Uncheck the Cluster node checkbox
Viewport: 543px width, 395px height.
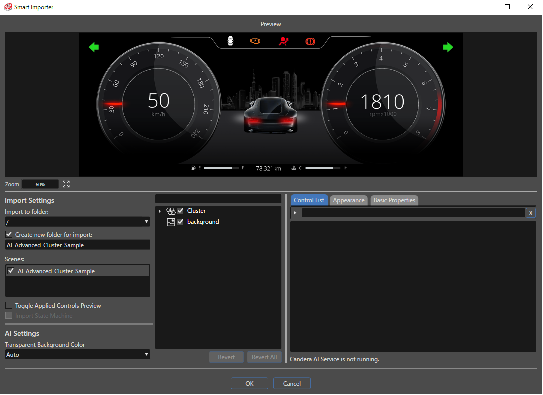(180, 211)
